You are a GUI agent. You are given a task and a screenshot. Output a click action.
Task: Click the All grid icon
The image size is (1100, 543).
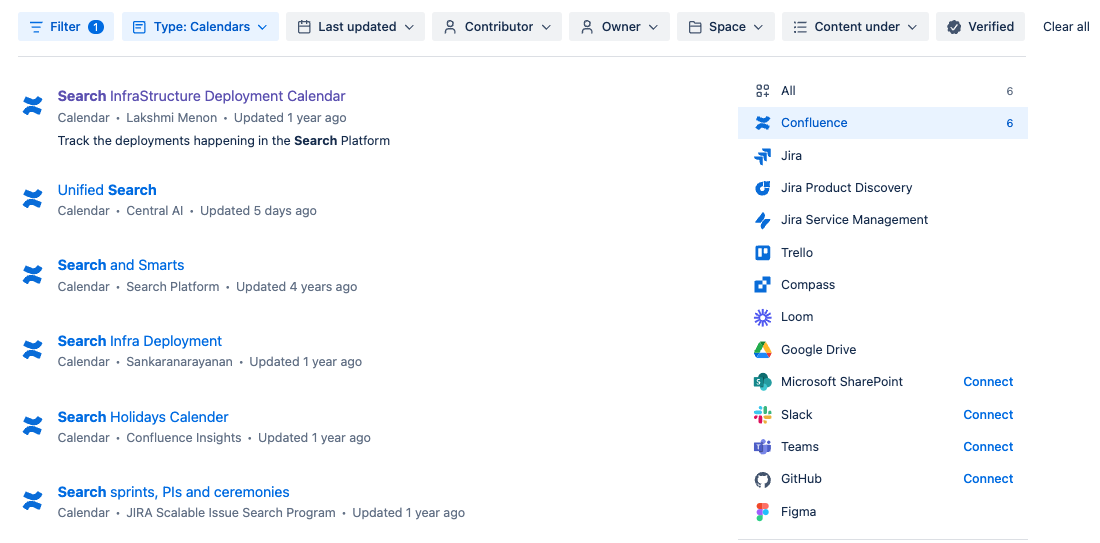tap(763, 90)
